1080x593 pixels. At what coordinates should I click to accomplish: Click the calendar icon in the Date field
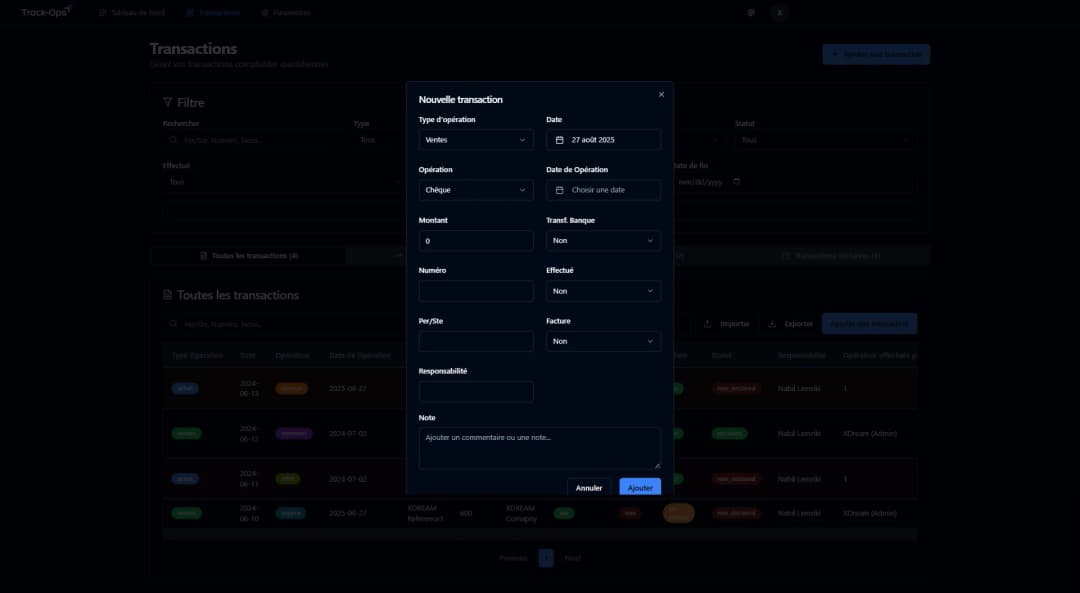(x=560, y=139)
